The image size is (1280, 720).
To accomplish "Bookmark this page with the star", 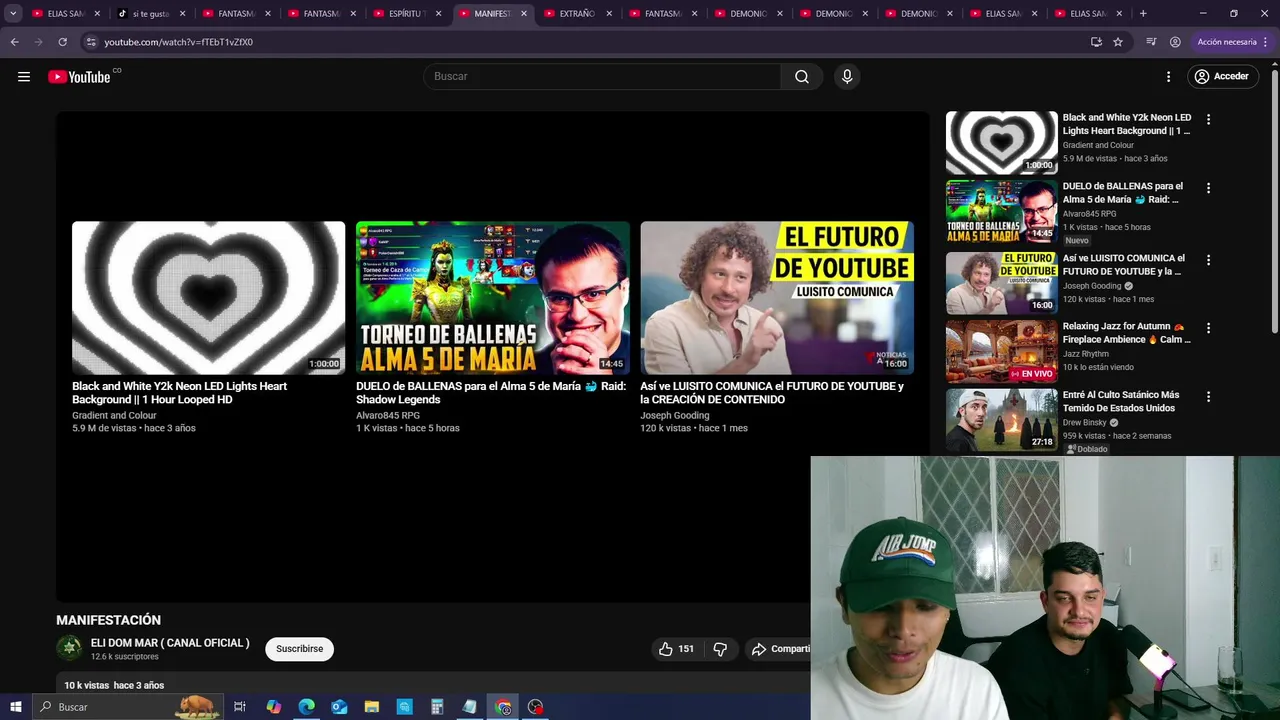I will (x=1118, y=42).
